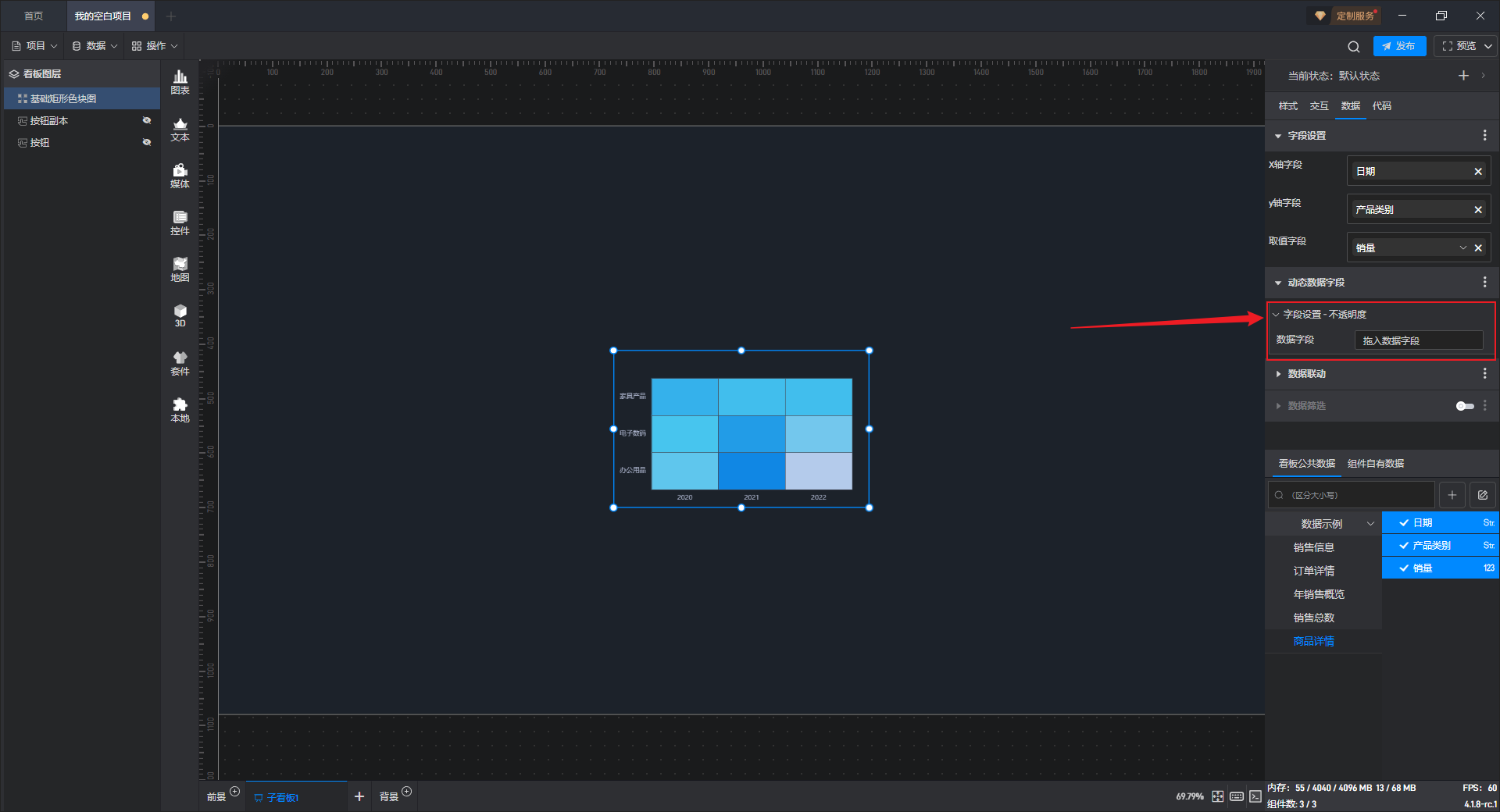This screenshot has height=812, width=1500.
Task: Switch to the 交互 tab
Action: (x=1320, y=106)
